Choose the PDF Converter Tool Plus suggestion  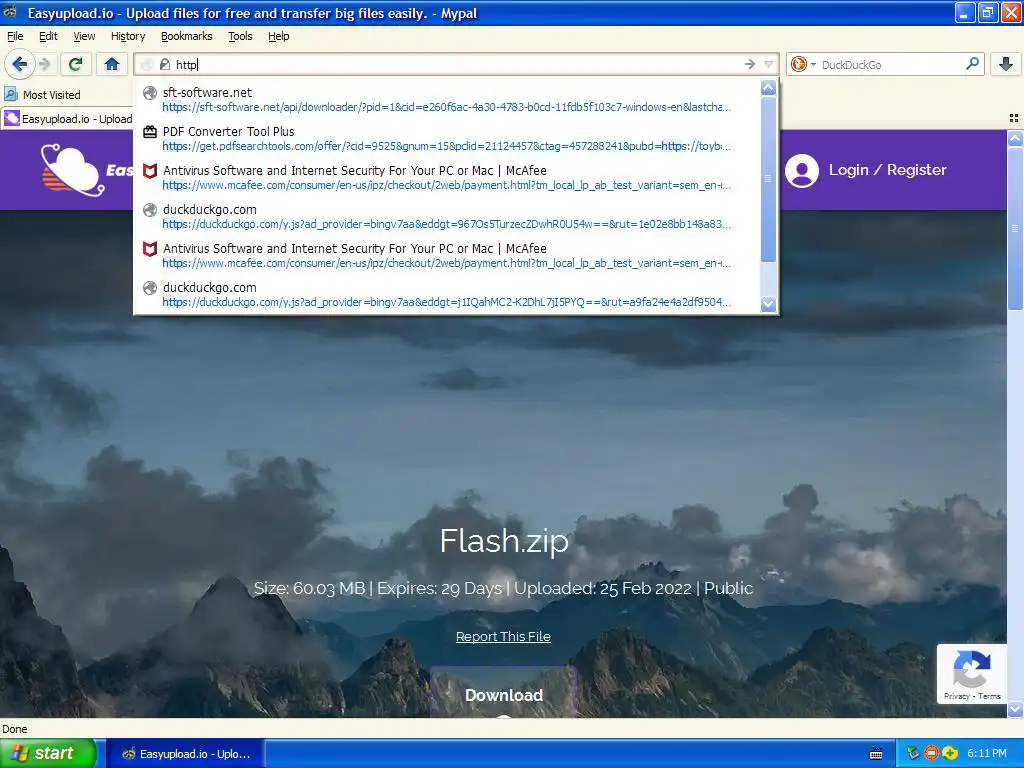point(447,138)
